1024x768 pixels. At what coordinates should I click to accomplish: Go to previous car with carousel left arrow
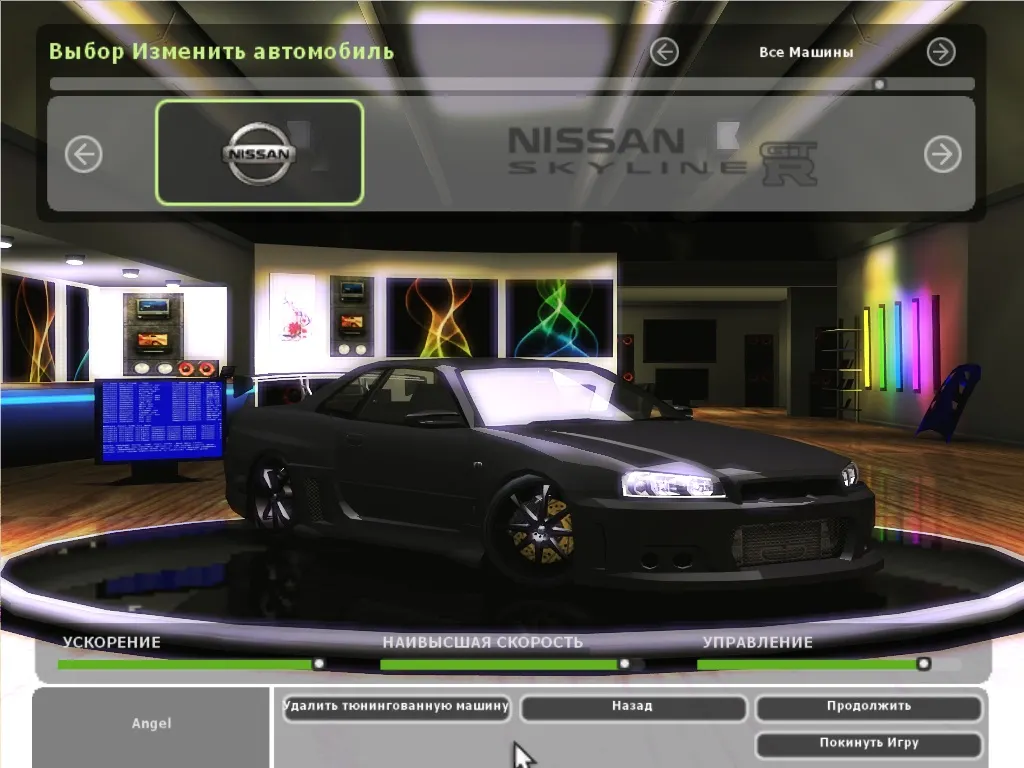click(84, 154)
